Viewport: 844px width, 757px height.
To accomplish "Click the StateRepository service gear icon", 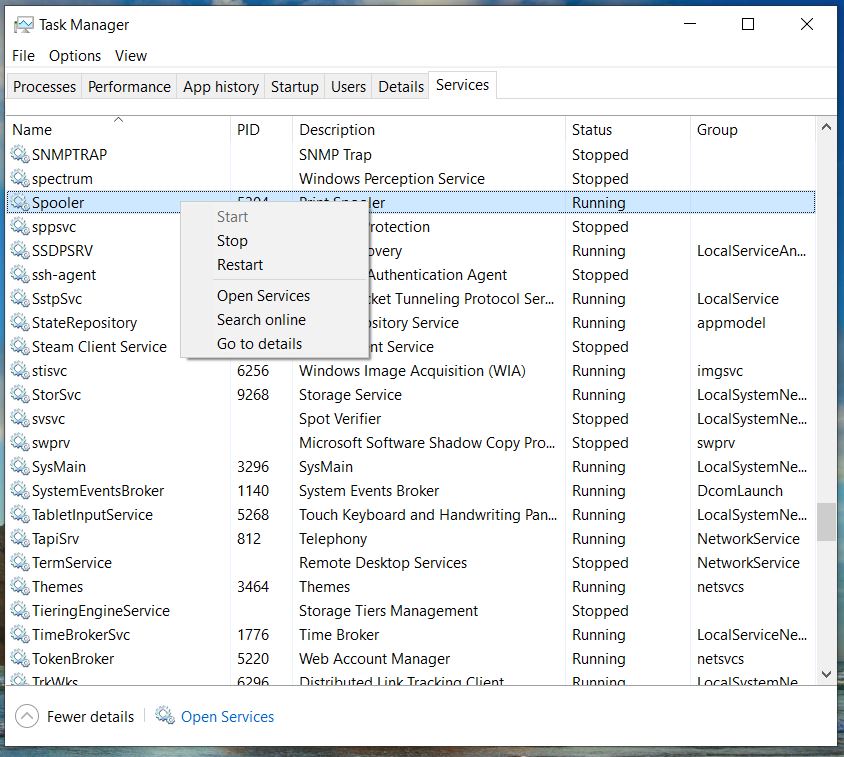I will pos(20,323).
